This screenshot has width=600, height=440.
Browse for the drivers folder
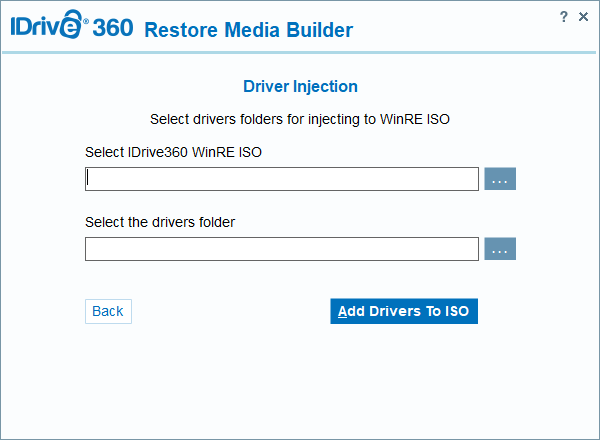[500, 249]
